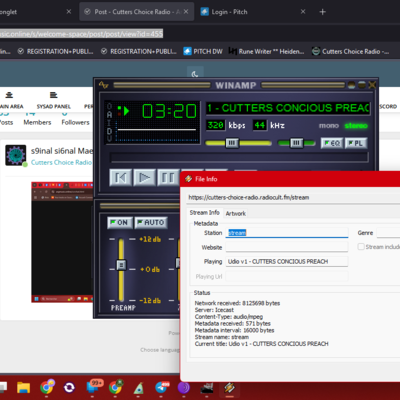Click the Genre input field

pyautogui.click(x=388, y=233)
